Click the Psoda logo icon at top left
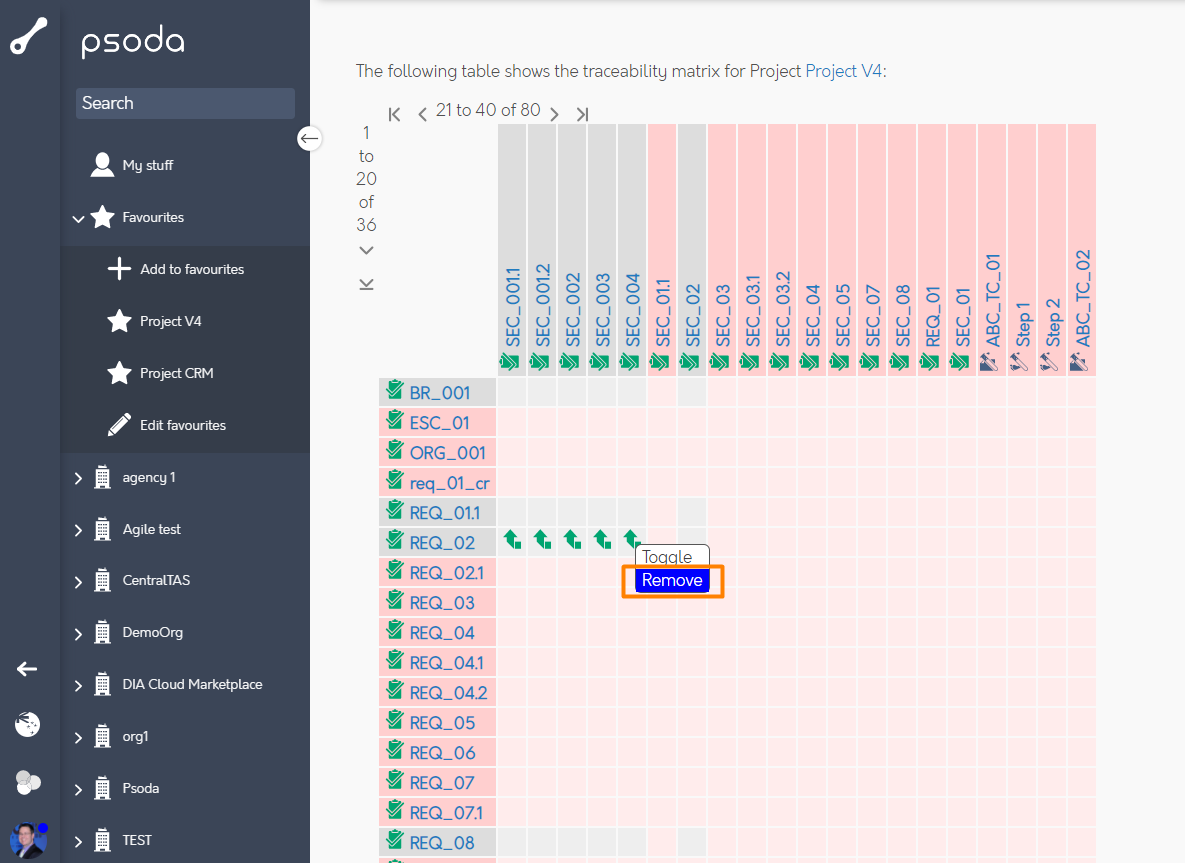This screenshot has height=863, width=1185. [29, 36]
